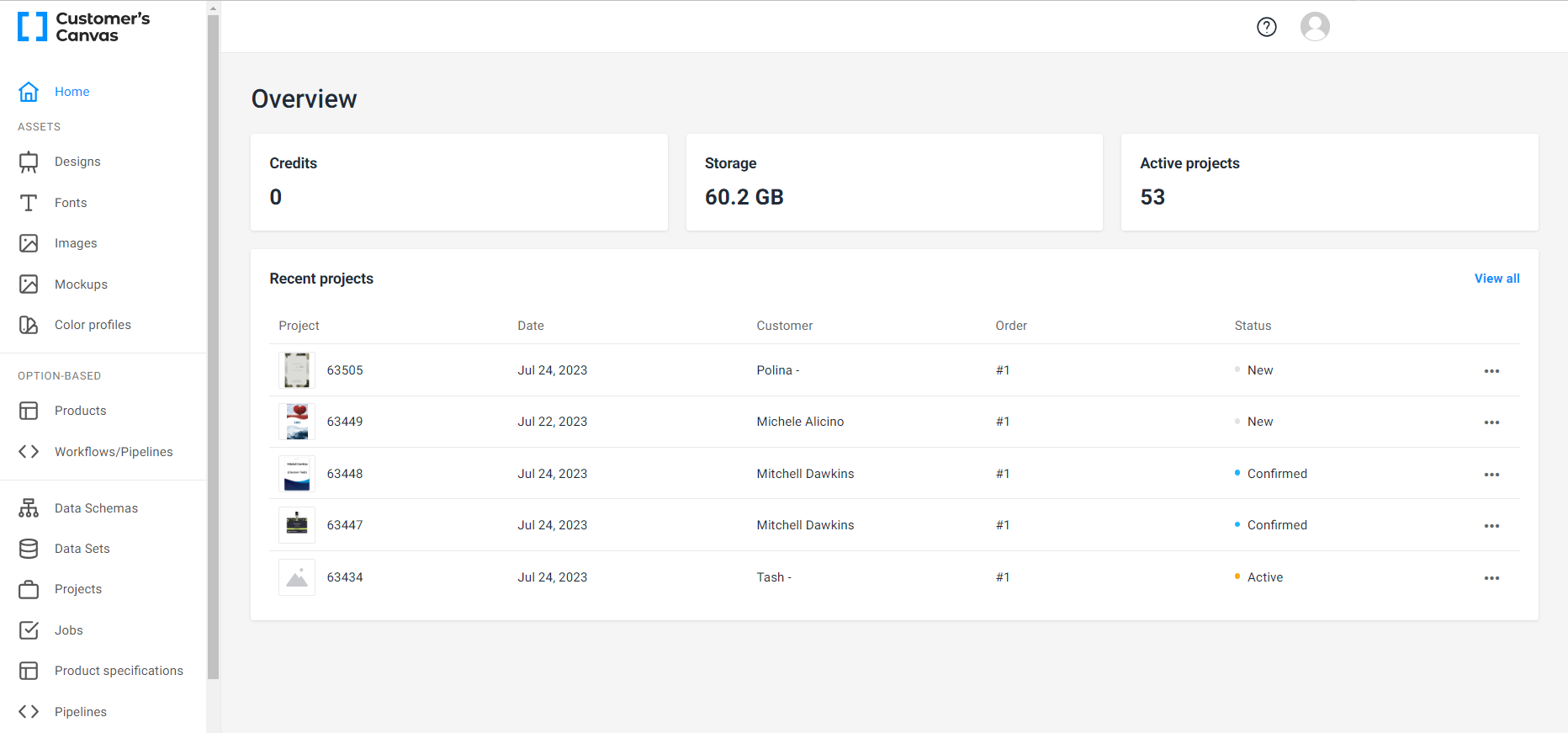Click the Fonts T icon
This screenshot has height=733, width=1568.
pyautogui.click(x=29, y=203)
